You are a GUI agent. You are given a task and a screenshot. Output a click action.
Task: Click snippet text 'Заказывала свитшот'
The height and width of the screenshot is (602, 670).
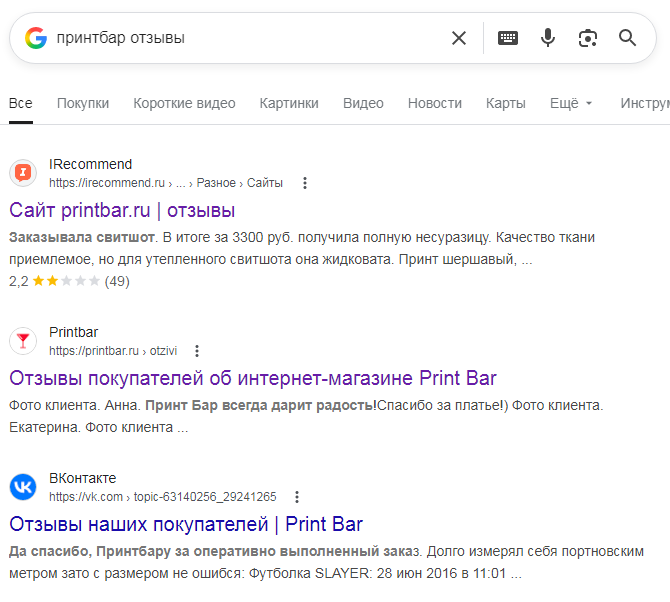(x=82, y=237)
